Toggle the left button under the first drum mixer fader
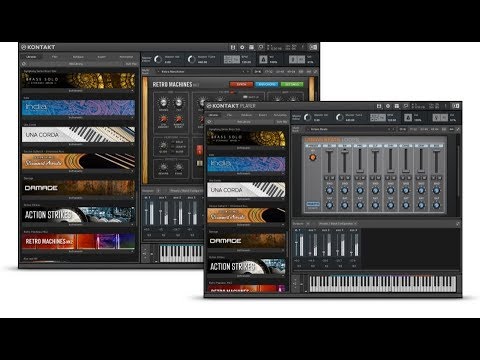Image resolution: width=480 pixels, height=360 pixels. pyautogui.click(x=327, y=178)
